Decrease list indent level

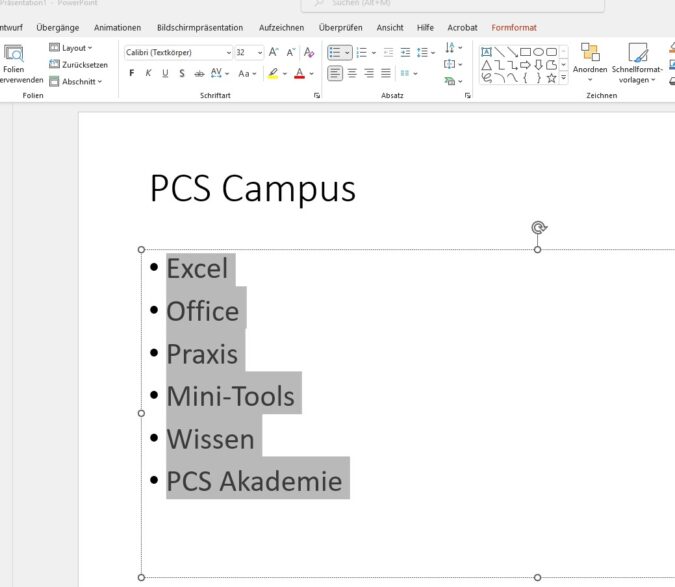click(x=388, y=53)
